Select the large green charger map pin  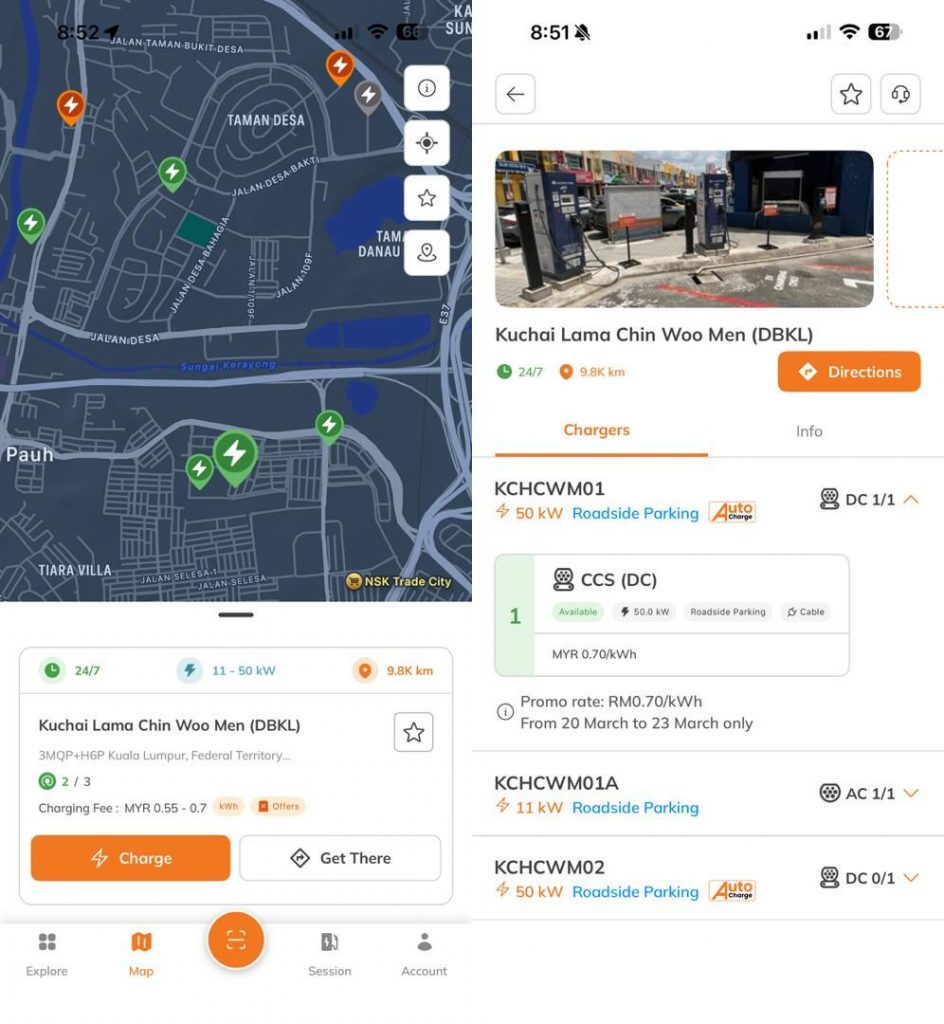[x=235, y=456]
